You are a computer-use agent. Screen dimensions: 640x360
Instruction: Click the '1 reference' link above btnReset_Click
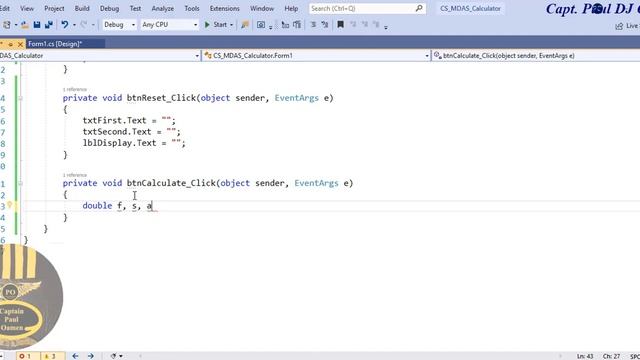coord(75,89)
